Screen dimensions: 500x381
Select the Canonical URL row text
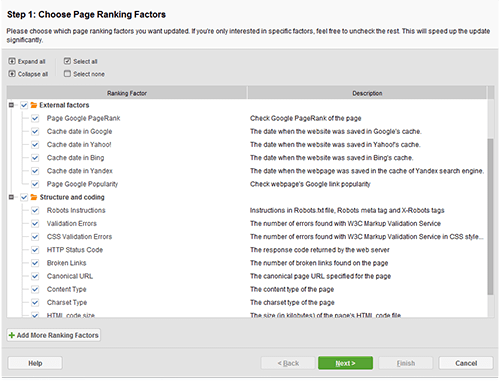pyautogui.click(x=70, y=276)
